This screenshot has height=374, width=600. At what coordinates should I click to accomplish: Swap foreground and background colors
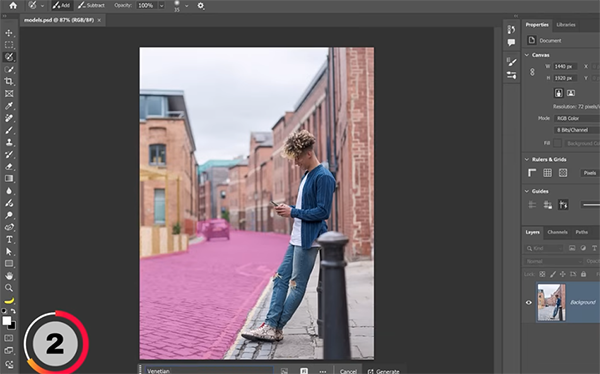tap(13, 311)
